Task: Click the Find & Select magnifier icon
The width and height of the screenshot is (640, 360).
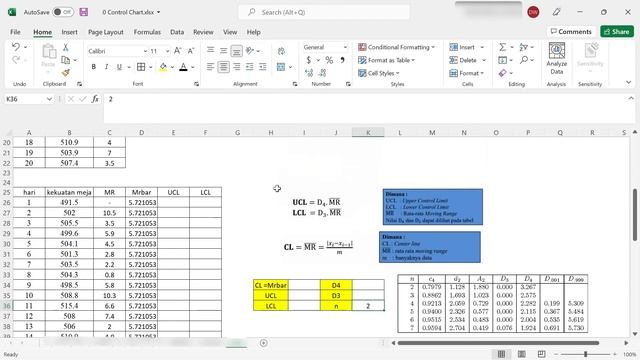Action: tap(524, 60)
